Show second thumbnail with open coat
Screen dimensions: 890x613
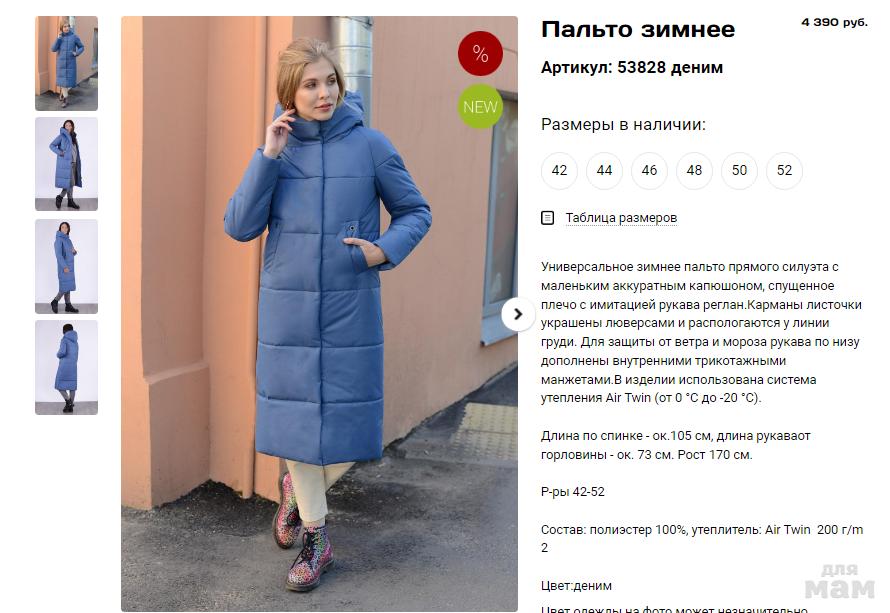click(66, 164)
